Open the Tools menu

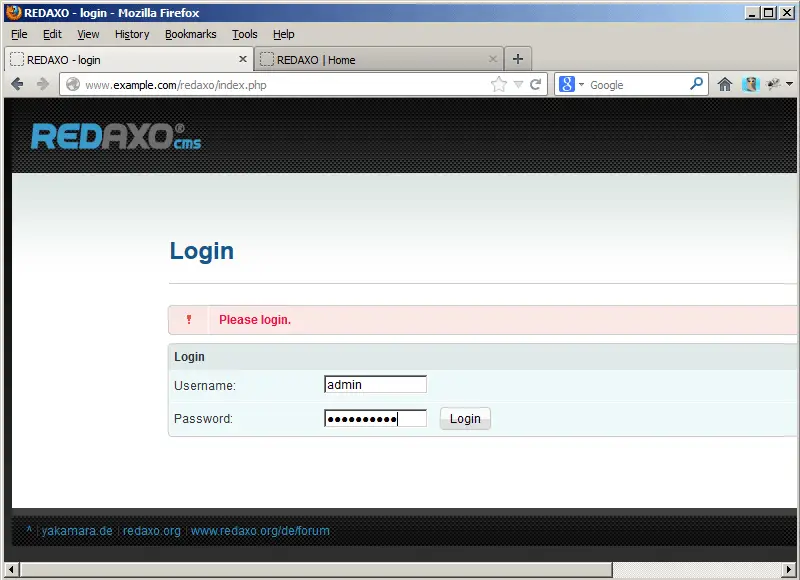[245, 34]
